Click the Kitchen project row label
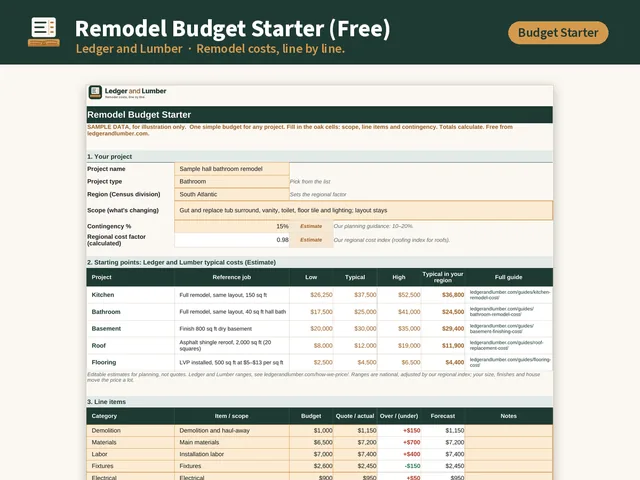Viewport: 640px width, 480px height. (x=103, y=295)
